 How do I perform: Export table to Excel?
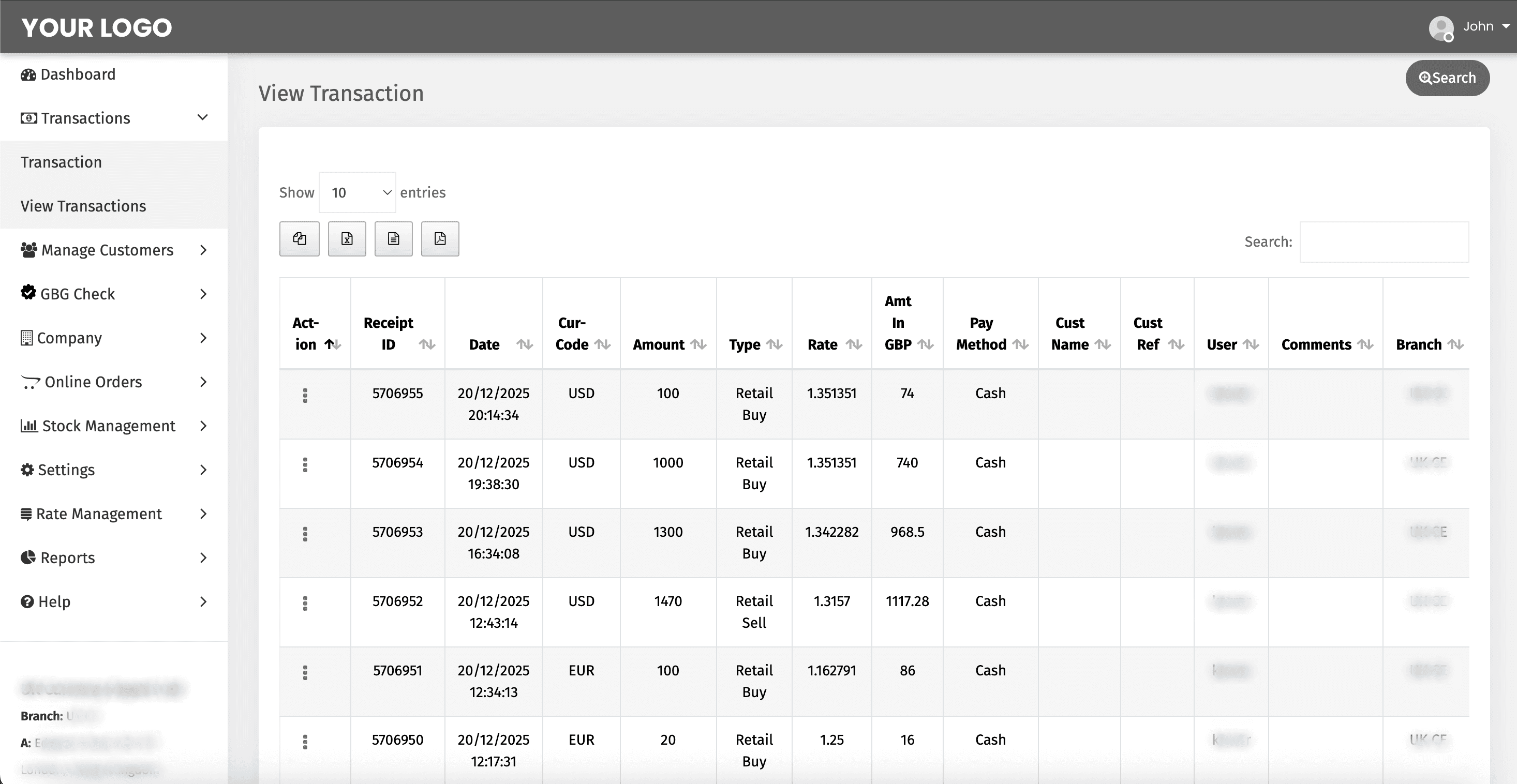pos(346,238)
